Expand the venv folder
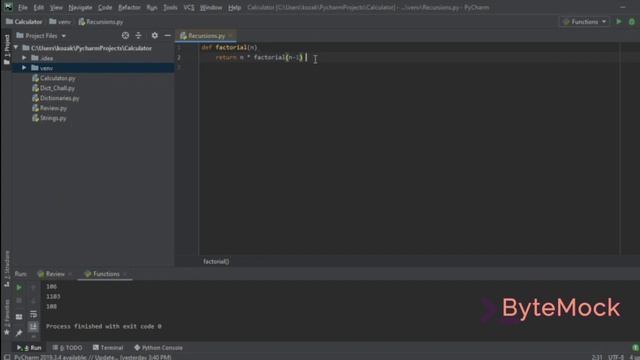The height and width of the screenshot is (360, 640). (24, 68)
